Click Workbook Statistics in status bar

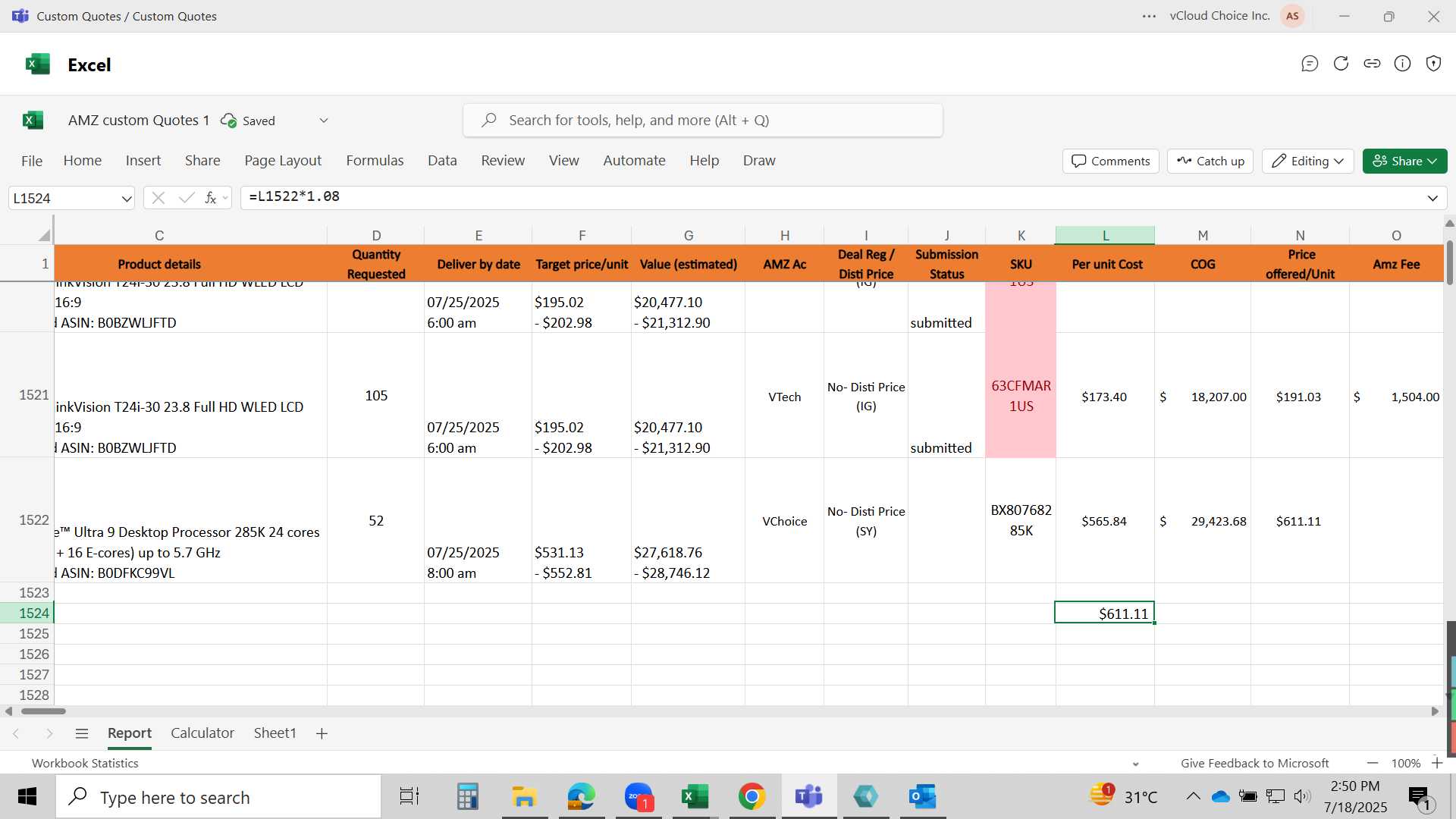point(85,764)
